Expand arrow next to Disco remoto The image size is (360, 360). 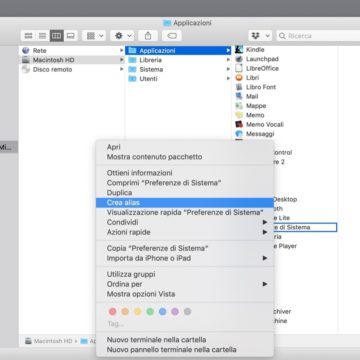tap(121, 69)
